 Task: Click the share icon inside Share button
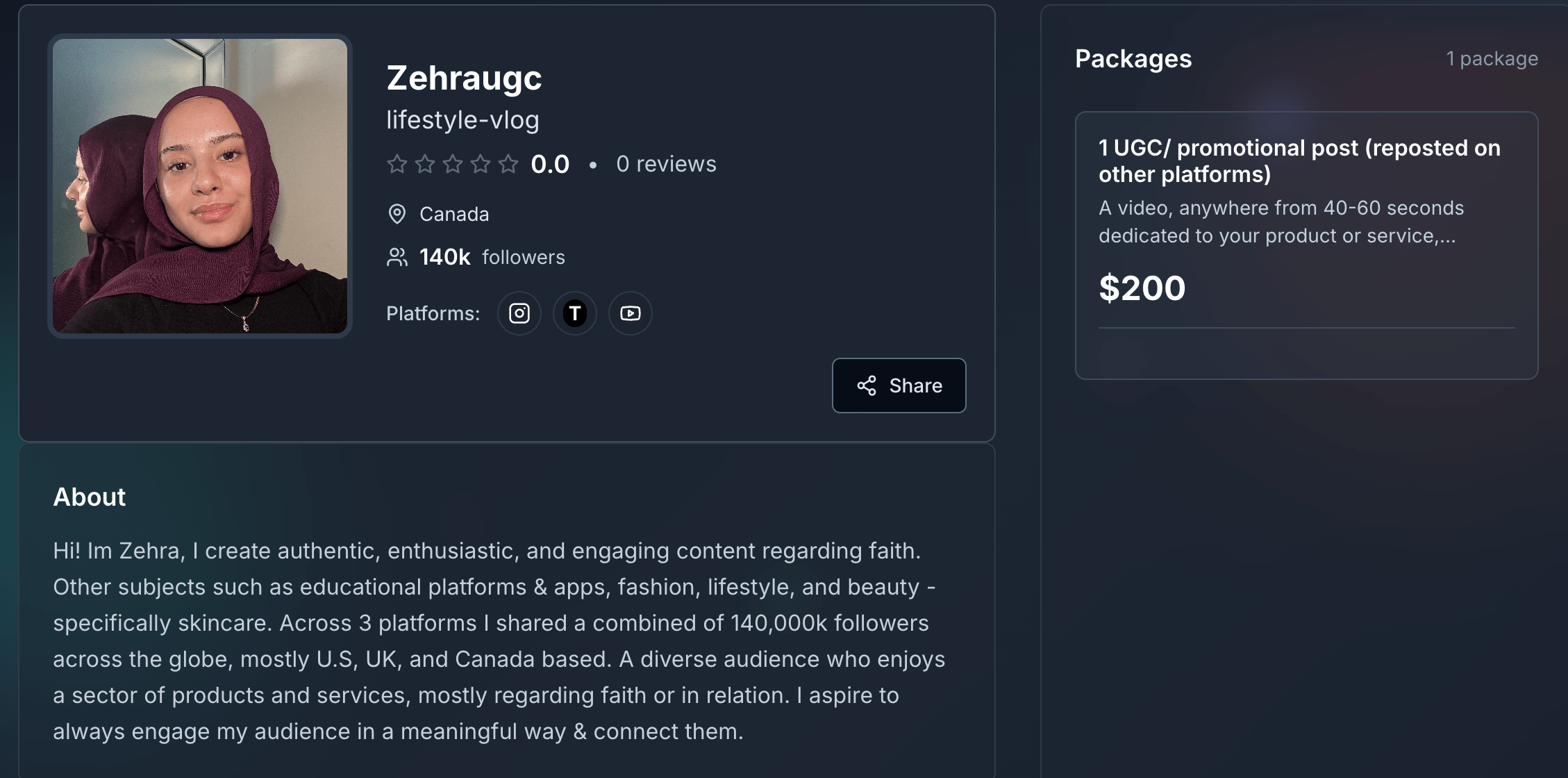[x=866, y=386]
